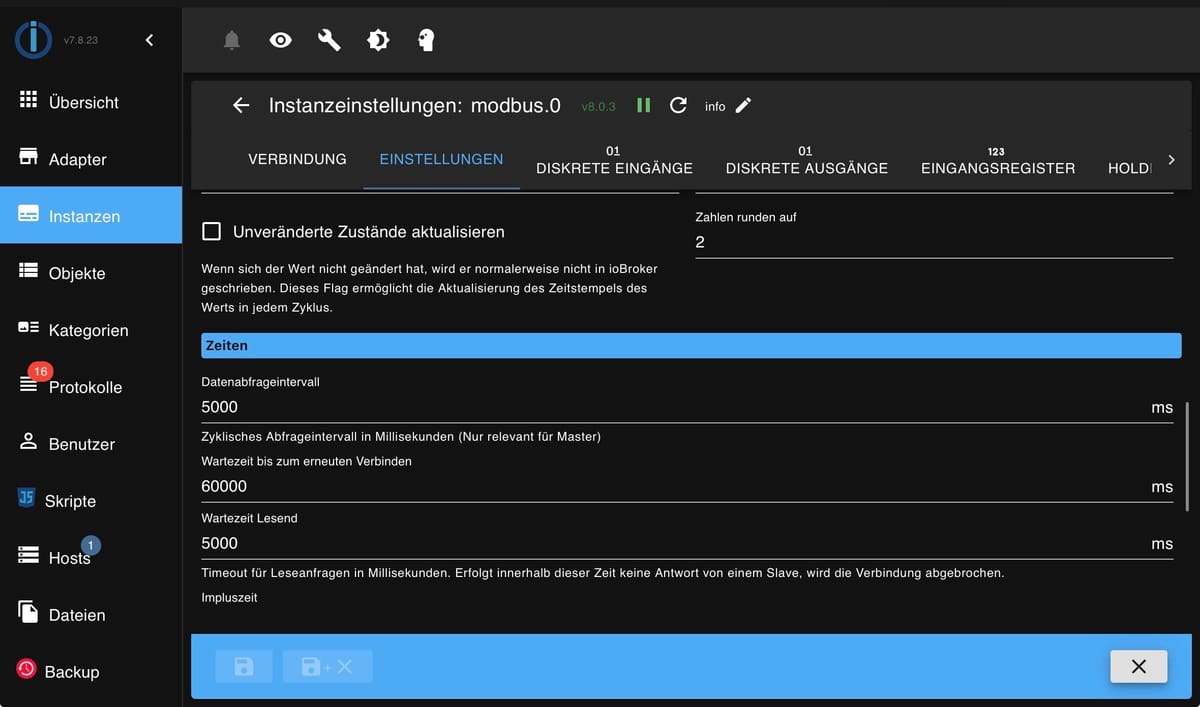Click the expert mode head icon

[x=426, y=40]
